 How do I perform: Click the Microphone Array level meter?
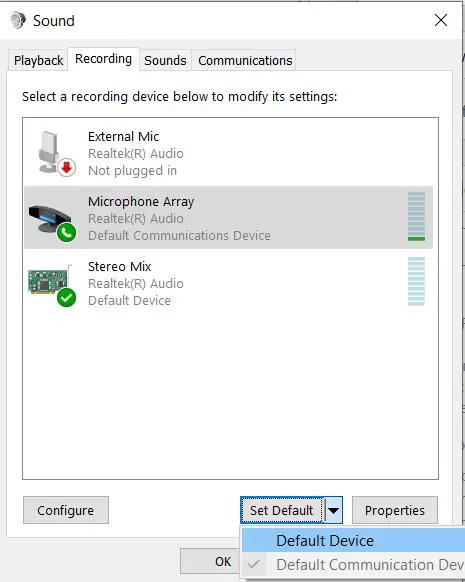coord(416,216)
